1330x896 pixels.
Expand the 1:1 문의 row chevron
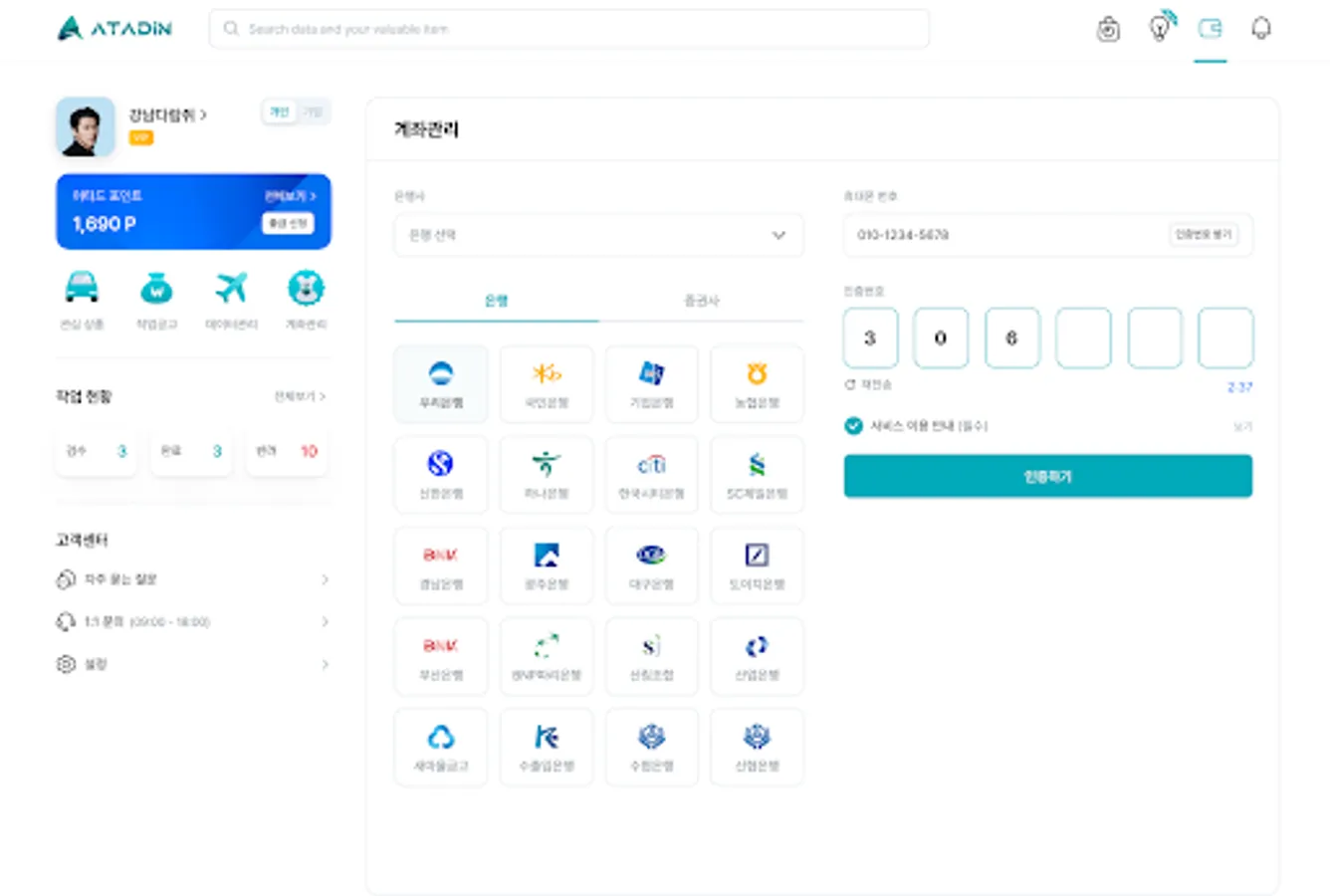[x=325, y=622]
